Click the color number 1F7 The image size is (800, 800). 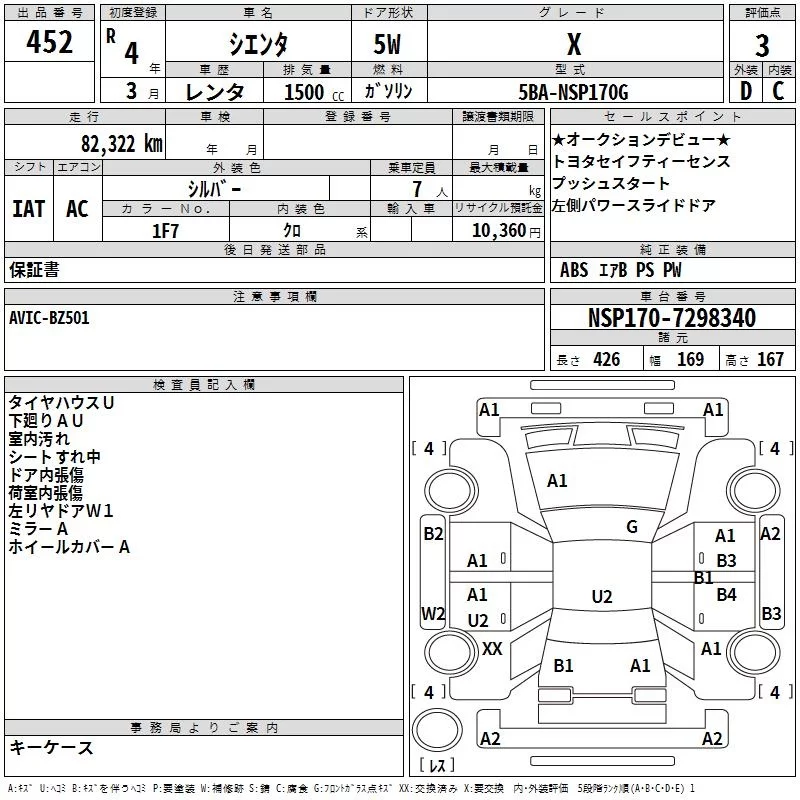tap(165, 230)
